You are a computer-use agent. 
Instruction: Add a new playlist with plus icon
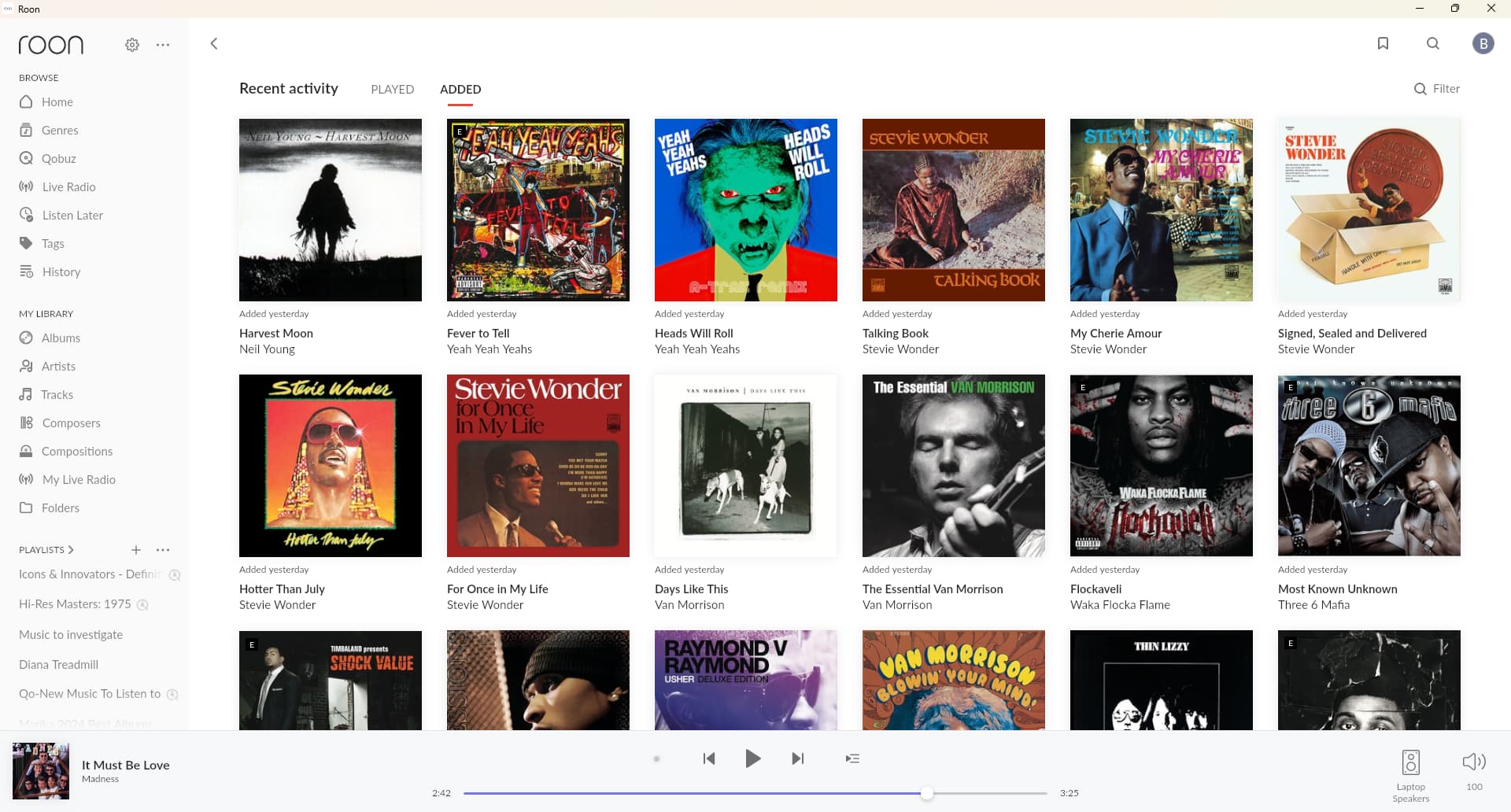pyautogui.click(x=136, y=550)
